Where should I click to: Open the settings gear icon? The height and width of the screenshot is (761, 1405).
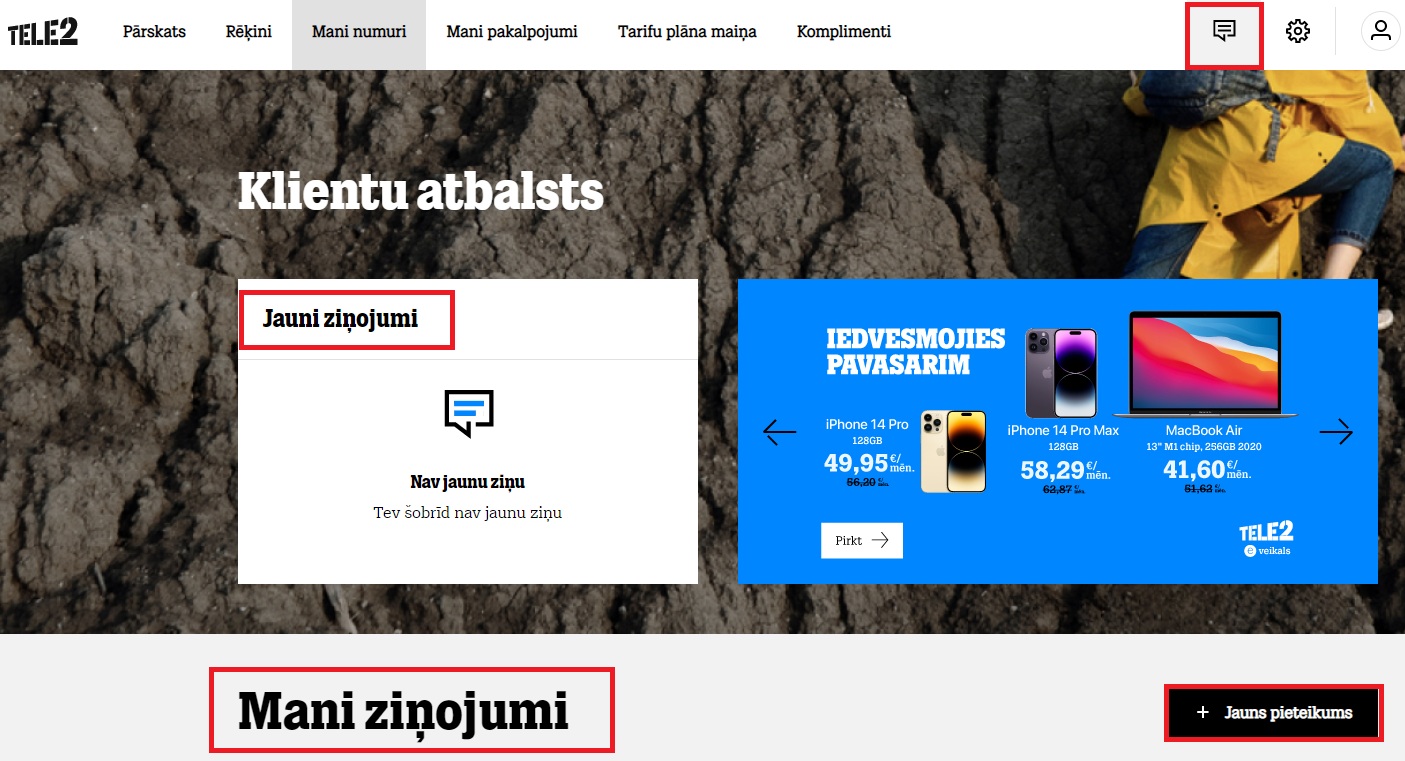point(1297,31)
